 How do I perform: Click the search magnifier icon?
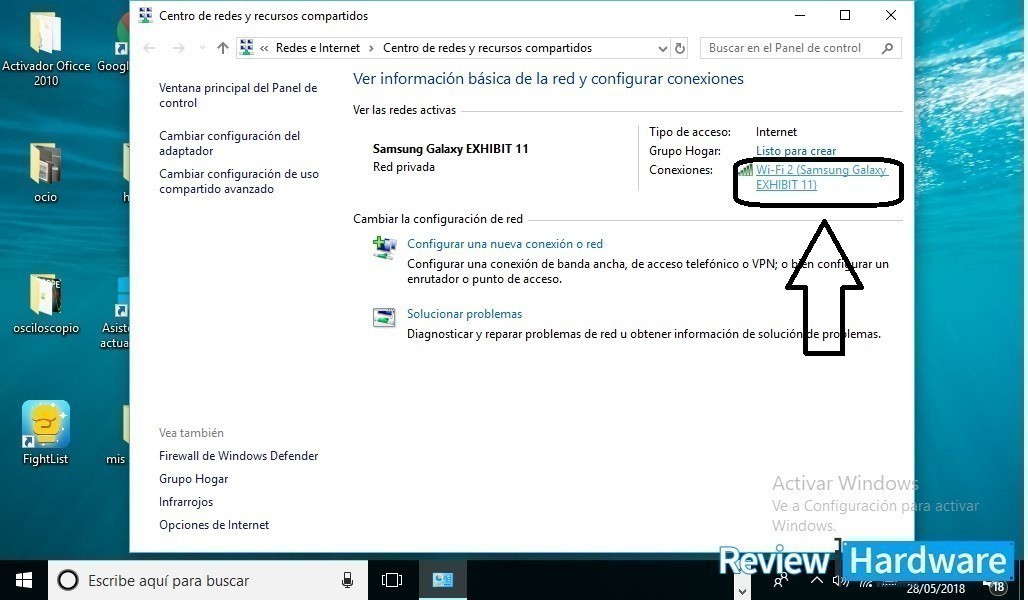coord(888,48)
